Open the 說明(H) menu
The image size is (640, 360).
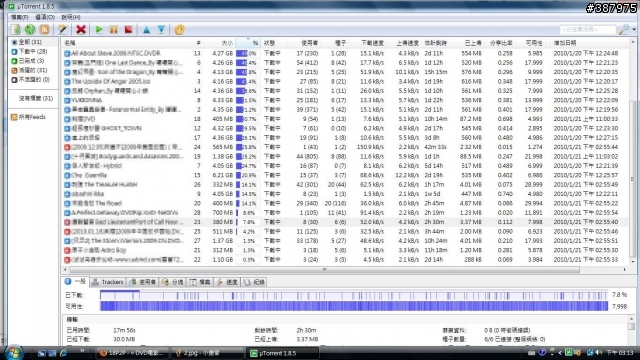[71, 17]
